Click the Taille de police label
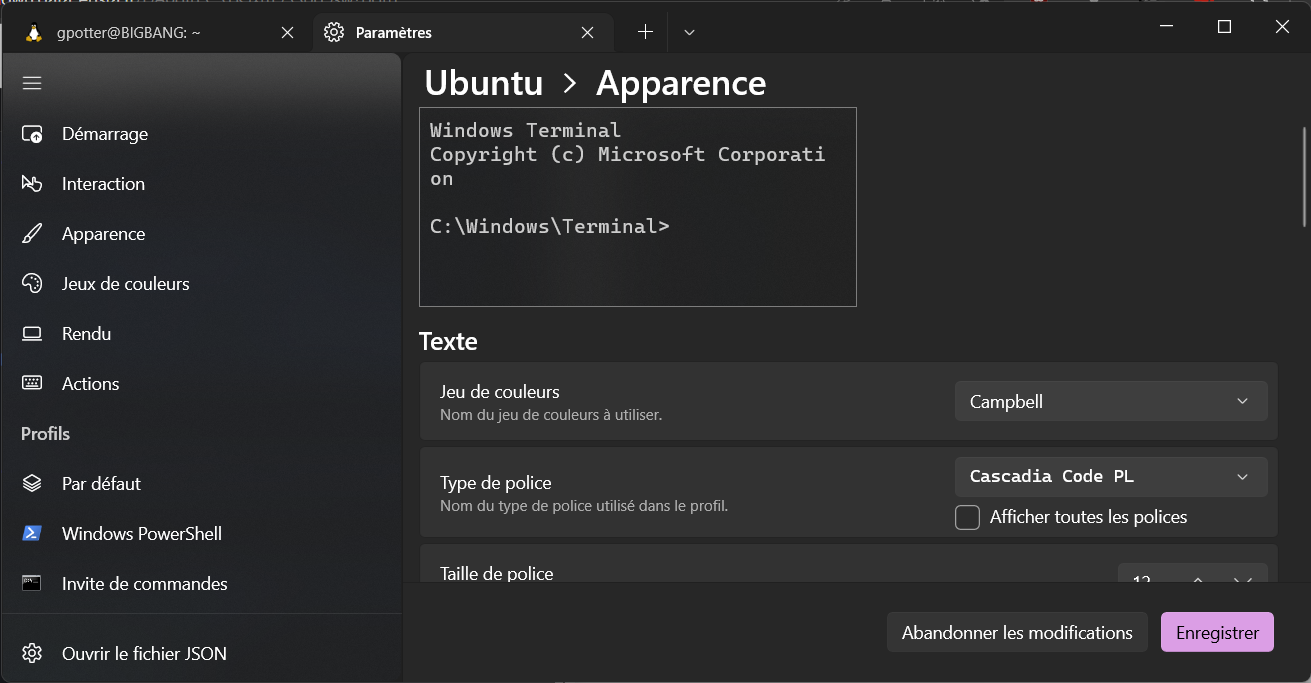The width and height of the screenshot is (1311, 683). click(x=497, y=573)
